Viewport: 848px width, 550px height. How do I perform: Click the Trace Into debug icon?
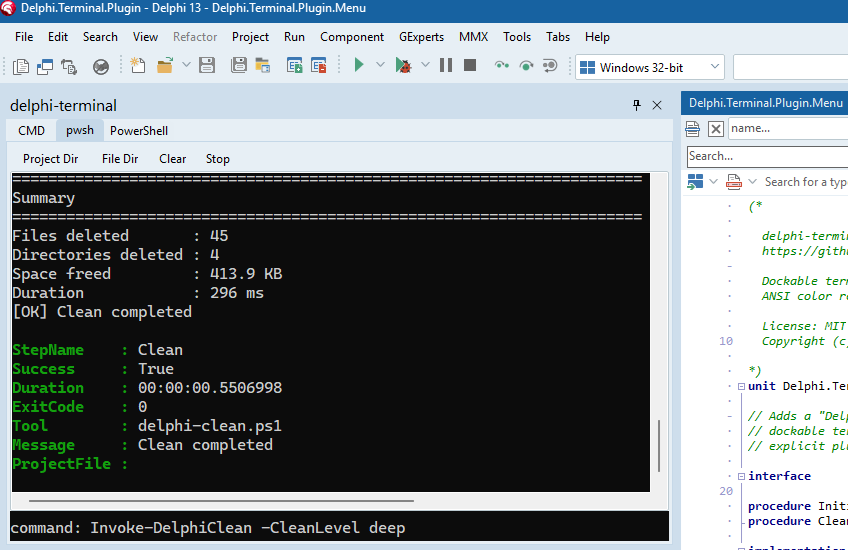click(x=502, y=65)
